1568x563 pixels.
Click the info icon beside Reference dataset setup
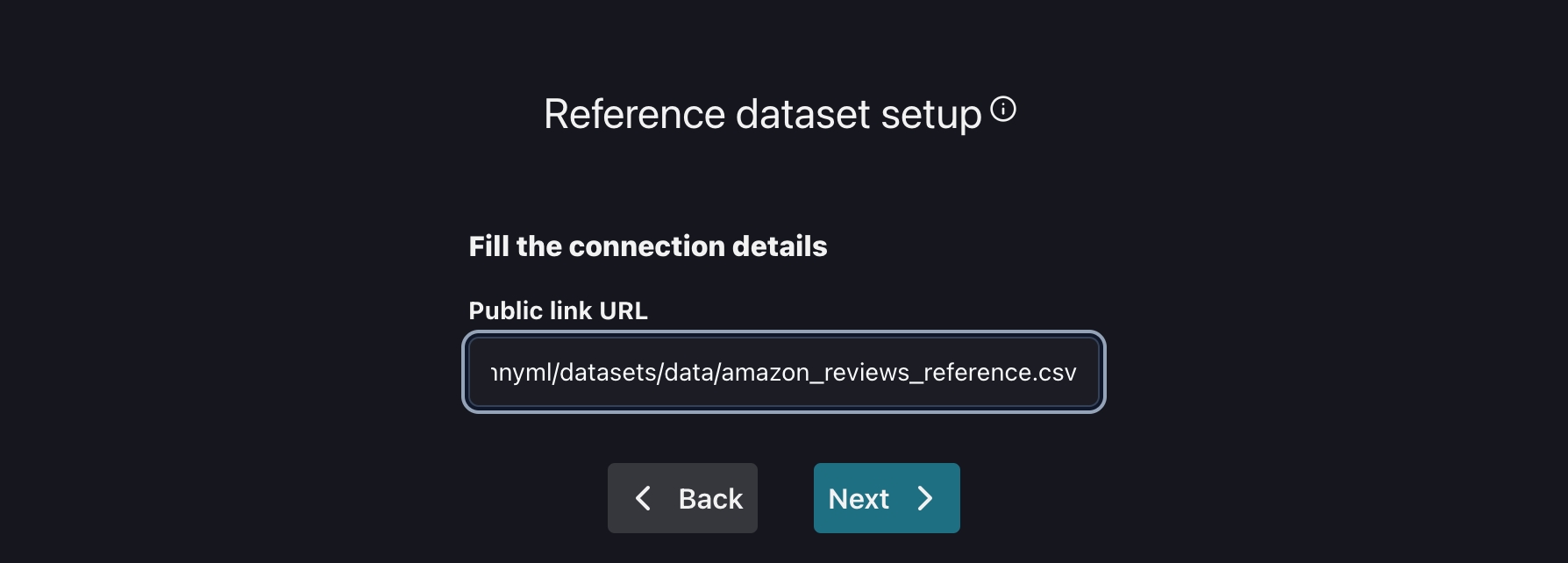(x=1003, y=110)
